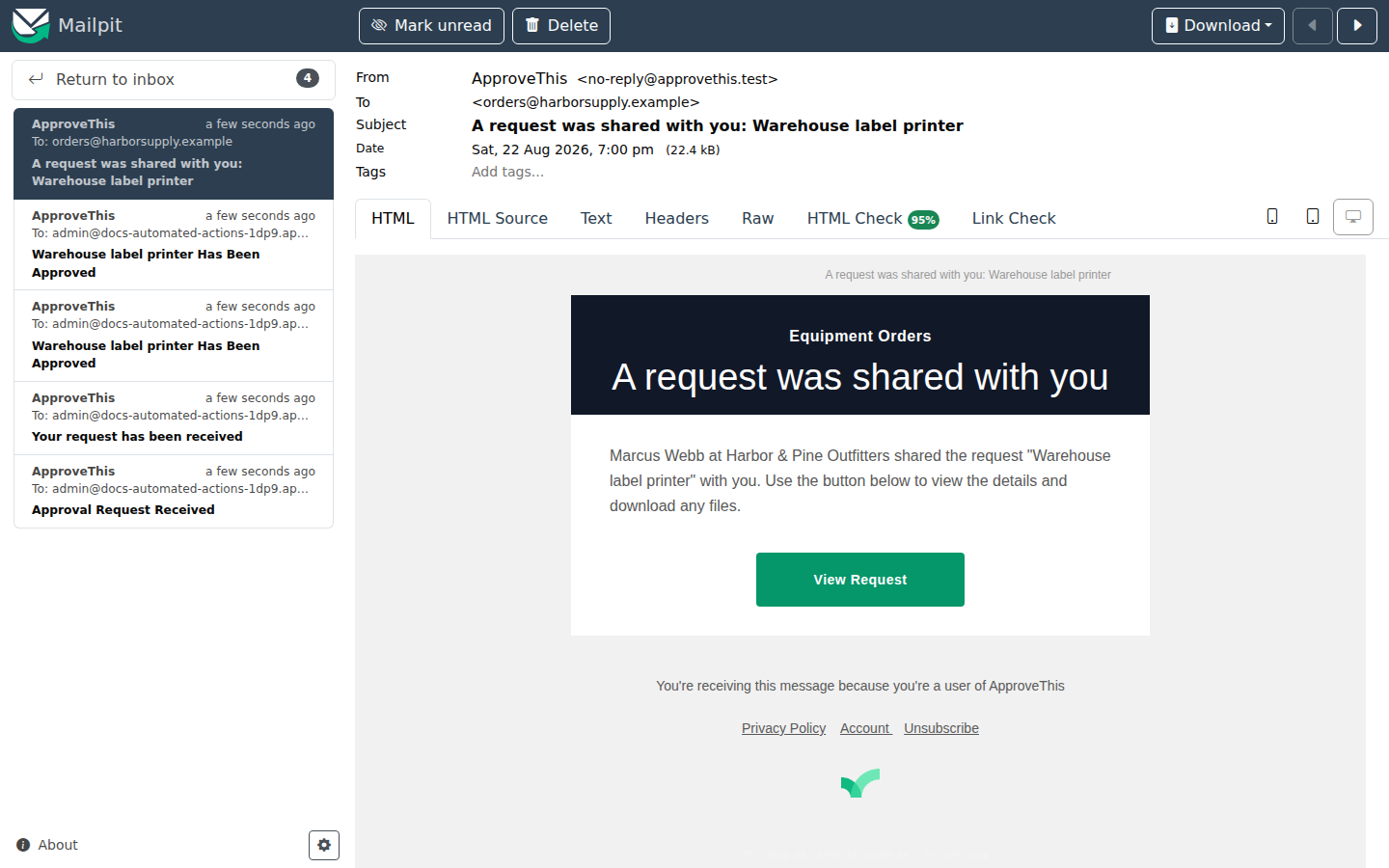Click sender address no-reply@approvethis.test
The width and height of the screenshot is (1389, 868).
point(677,79)
